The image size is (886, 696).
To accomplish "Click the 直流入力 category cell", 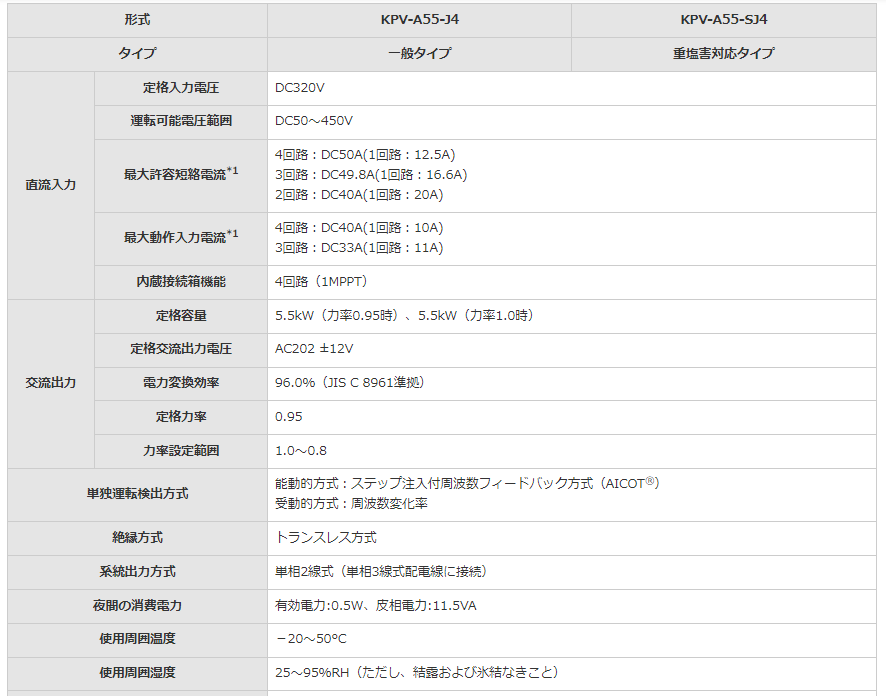I will [x=51, y=185].
